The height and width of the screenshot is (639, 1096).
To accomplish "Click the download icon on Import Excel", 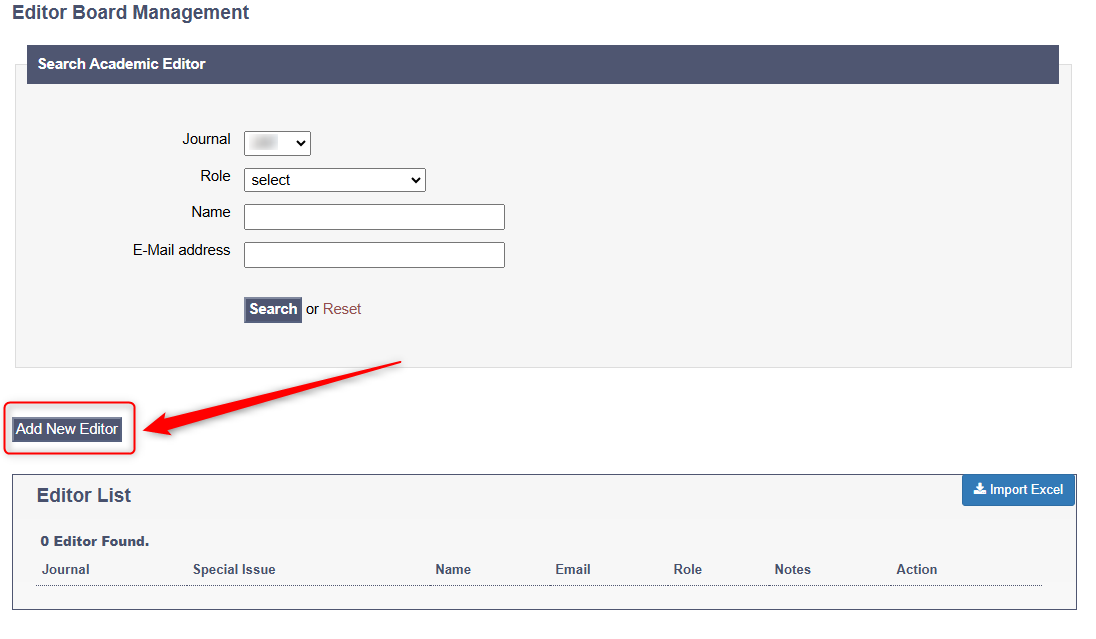I will [979, 490].
